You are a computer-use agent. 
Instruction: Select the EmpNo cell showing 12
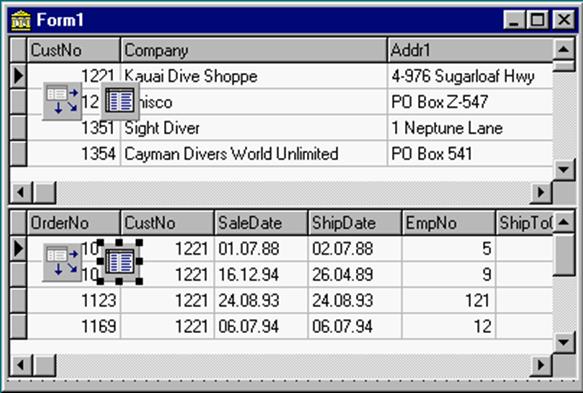point(448,326)
